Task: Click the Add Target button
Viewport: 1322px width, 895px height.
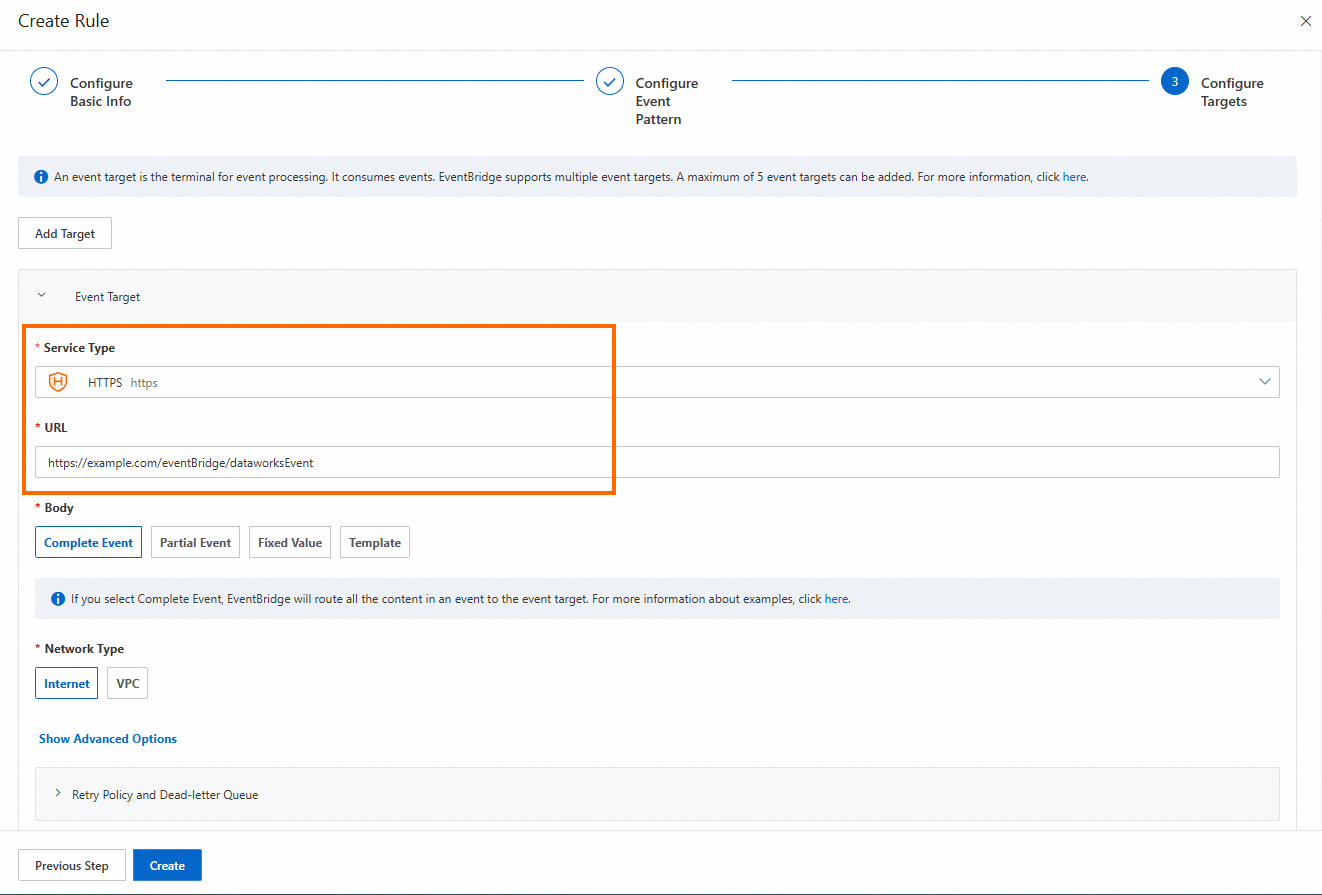Action: click(x=65, y=233)
